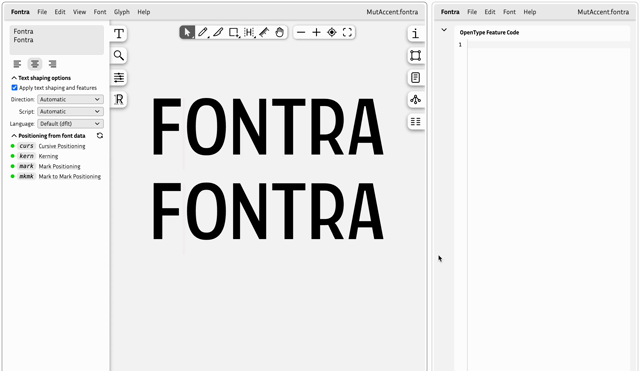Viewport: 640px width, 371px height.
Task: Toggle Apply text shaping and features
Action: pos(14,88)
